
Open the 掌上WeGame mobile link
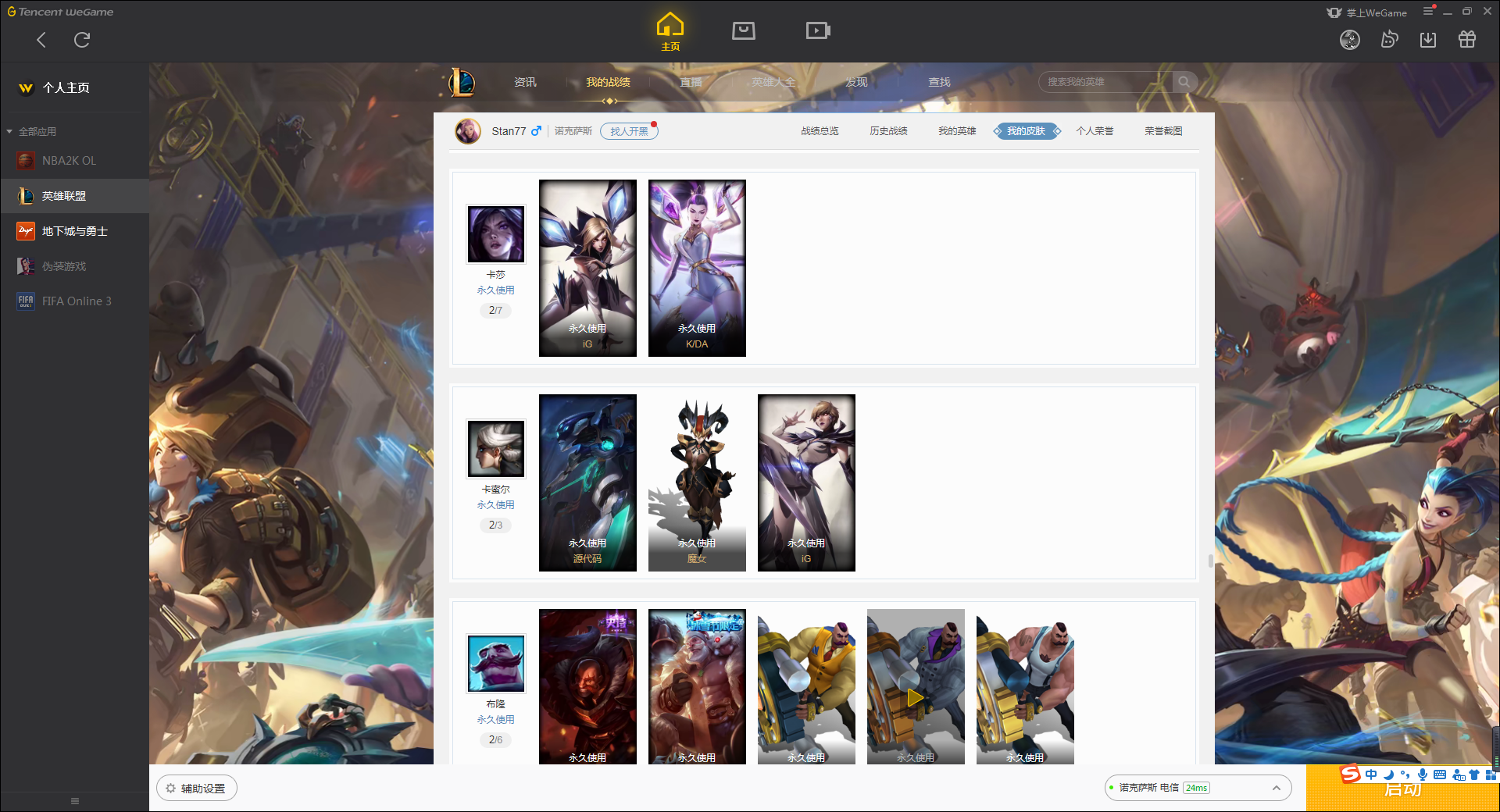[1367, 12]
